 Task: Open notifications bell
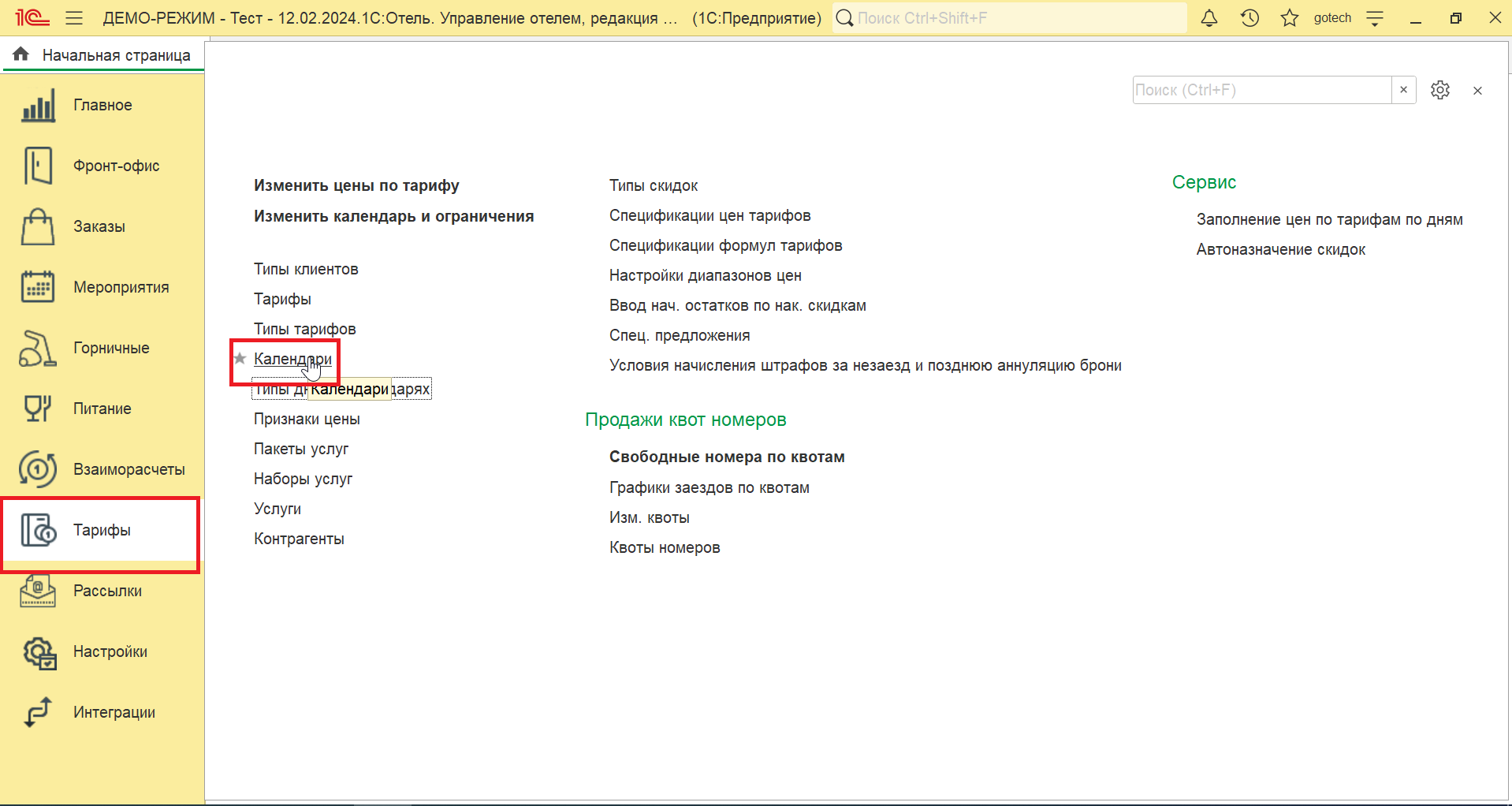pyautogui.click(x=1209, y=17)
